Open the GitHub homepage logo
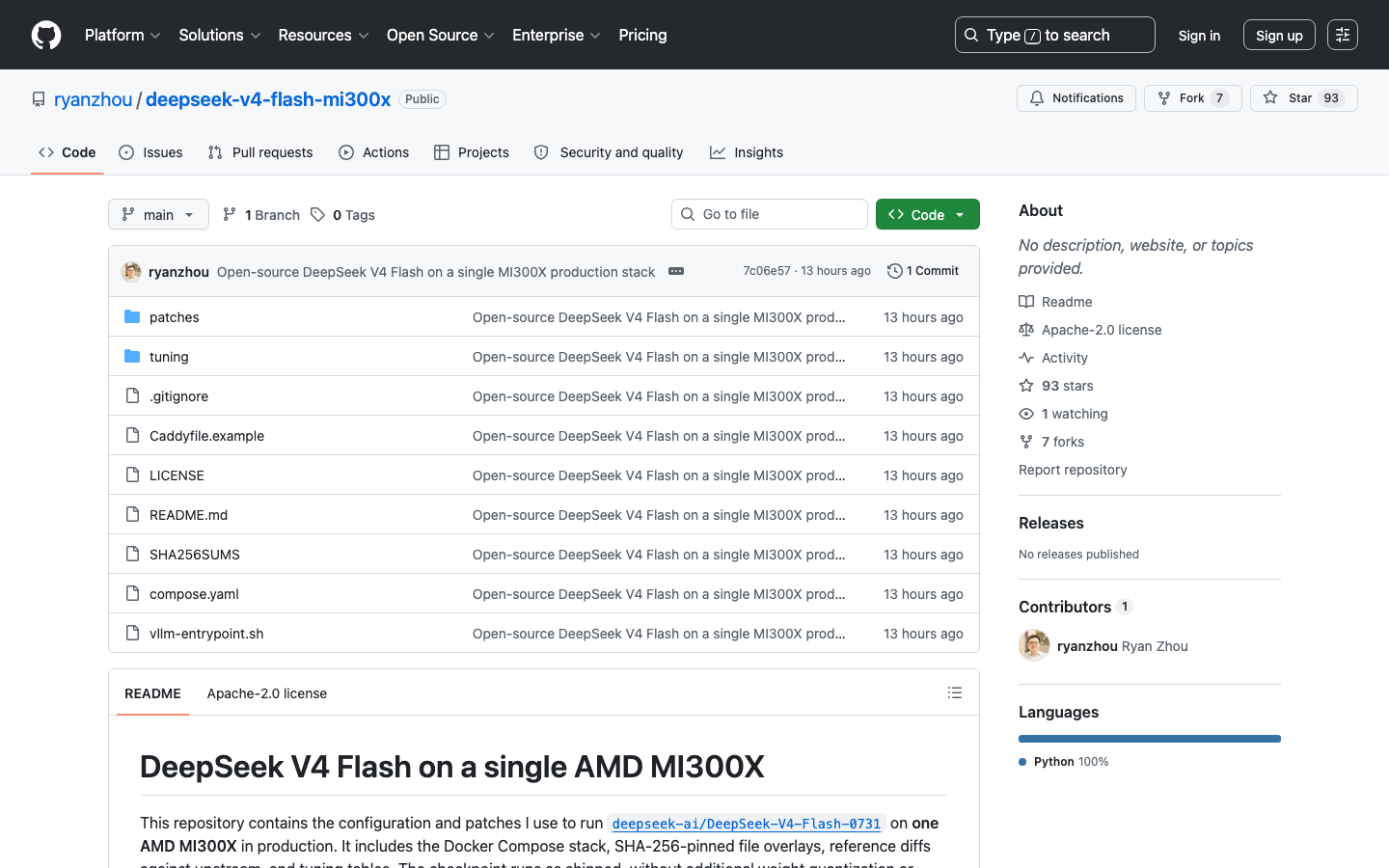Viewport: 1389px width, 868px height. coord(46,35)
